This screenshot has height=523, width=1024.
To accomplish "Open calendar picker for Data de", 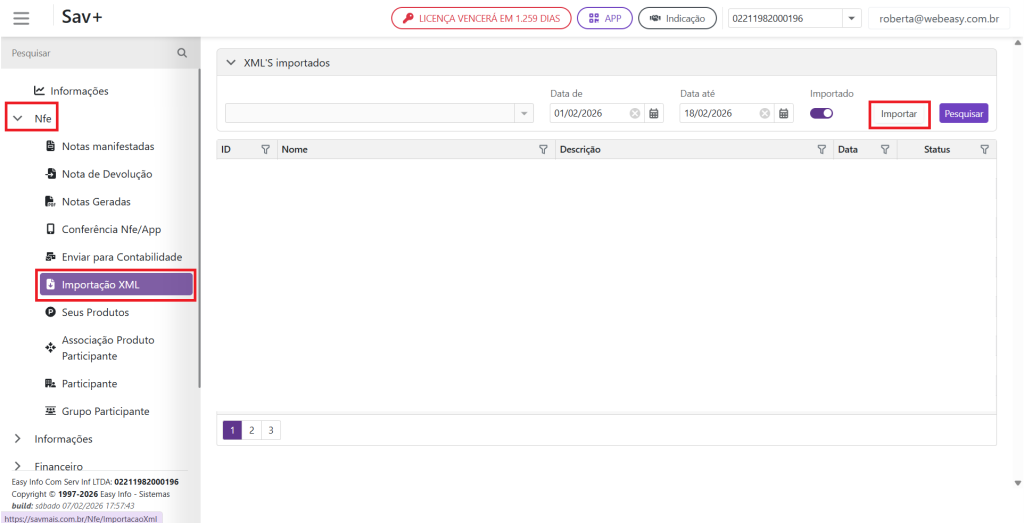I will click(x=654, y=114).
